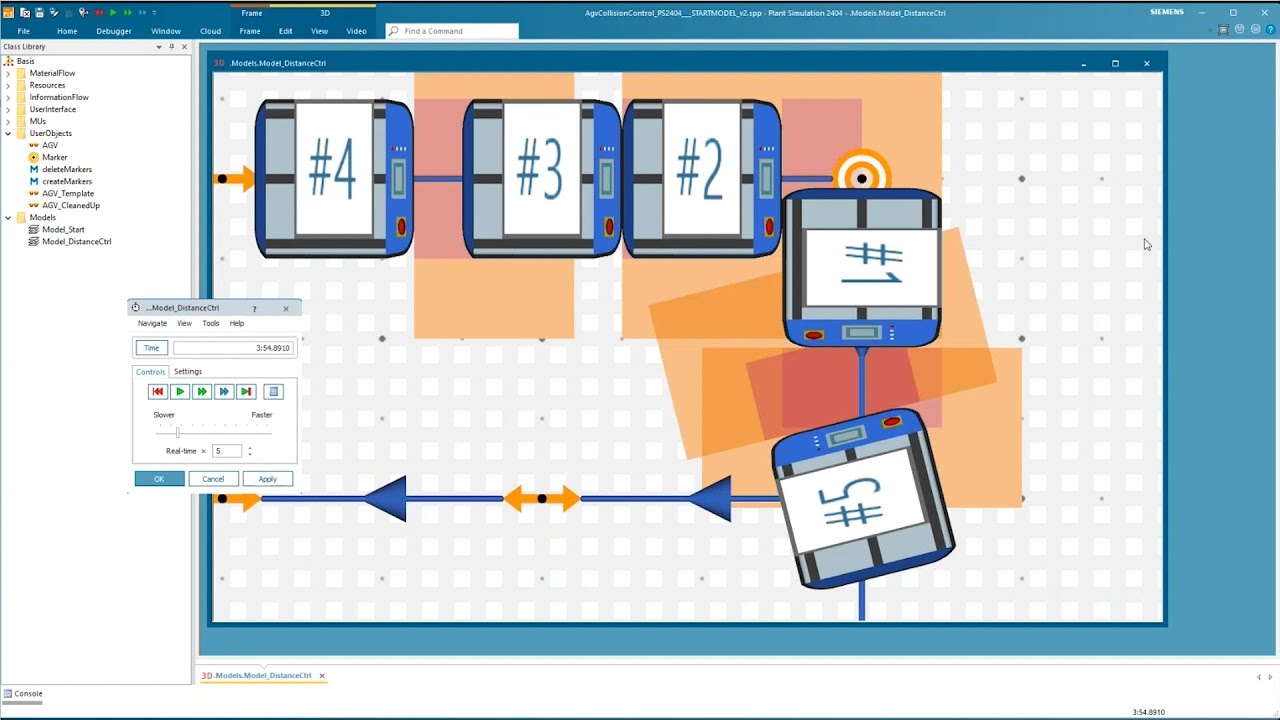Click the Find a Command search box
This screenshot has height=720, width=1280.
[x=452, y=31]
